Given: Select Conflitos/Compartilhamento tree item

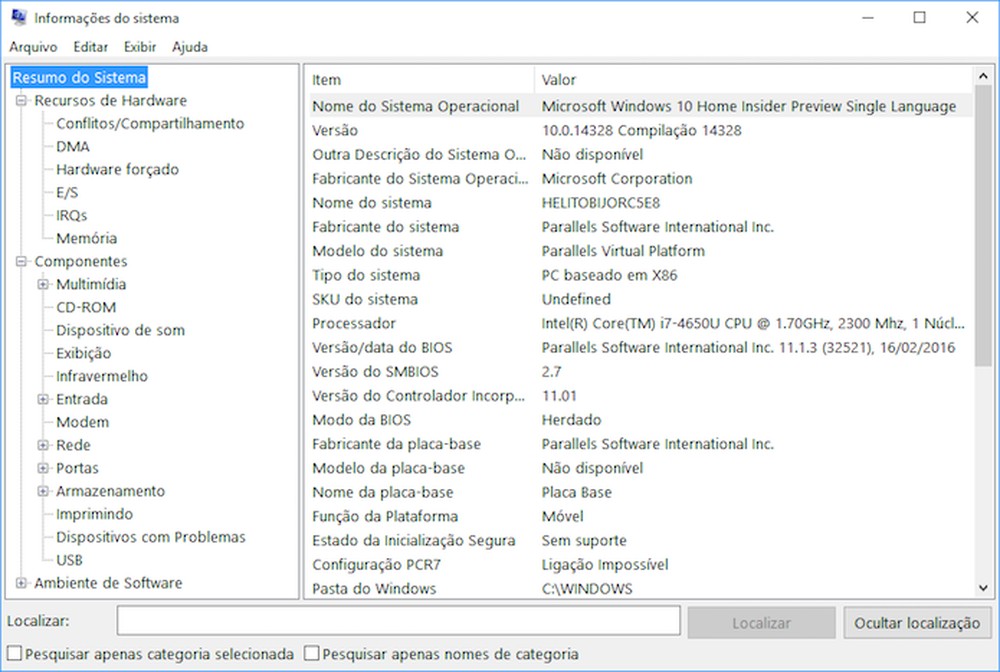Looking at the screenshot, I should [150, 123].
